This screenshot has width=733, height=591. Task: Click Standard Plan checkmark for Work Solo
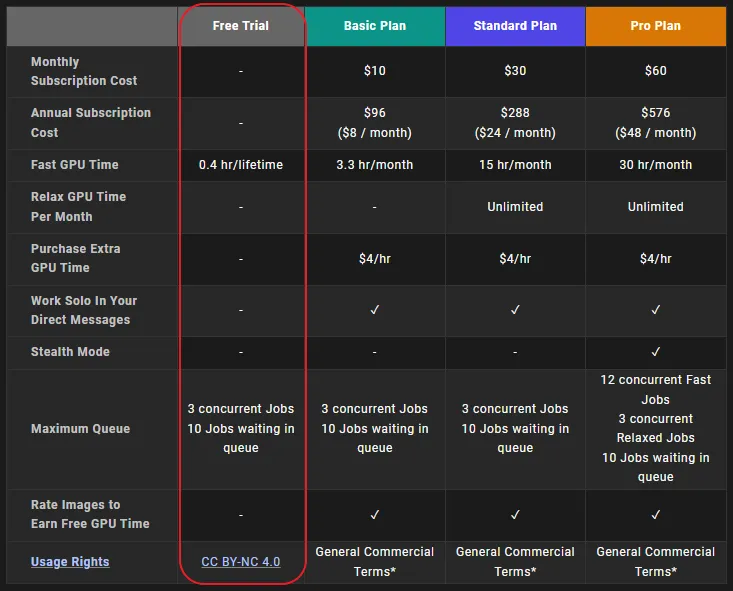[x=515, y=310]
